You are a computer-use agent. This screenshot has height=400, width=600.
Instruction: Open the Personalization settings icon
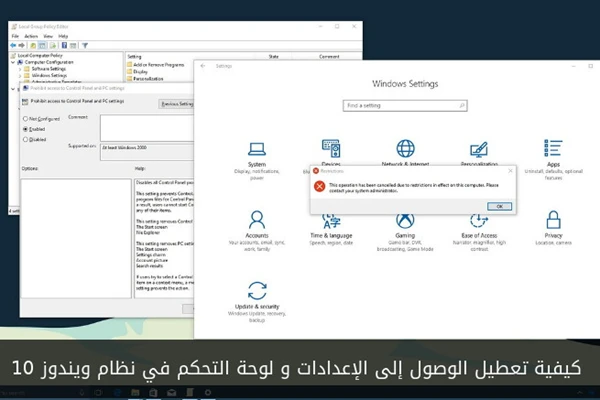point(479,149)
